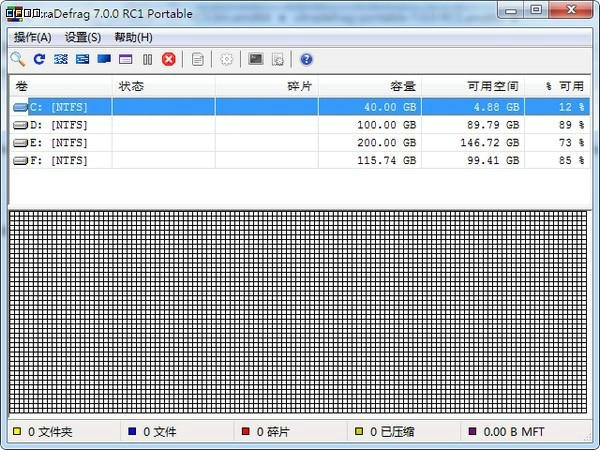Click the red 碎片 legend swatch
600x450 pixels.
(x=246, y=432)
